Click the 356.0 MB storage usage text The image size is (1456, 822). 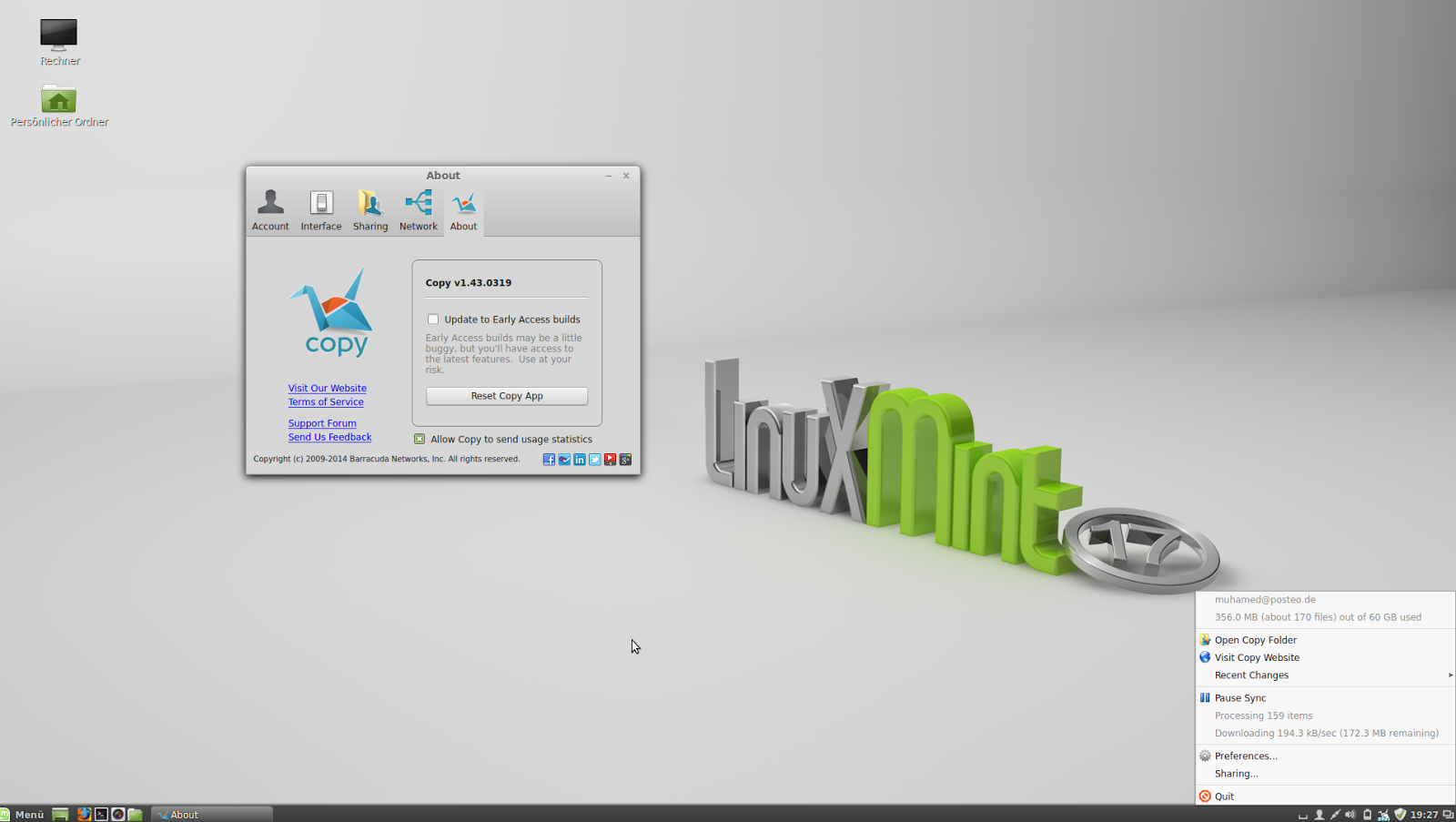coord(1318,617)
